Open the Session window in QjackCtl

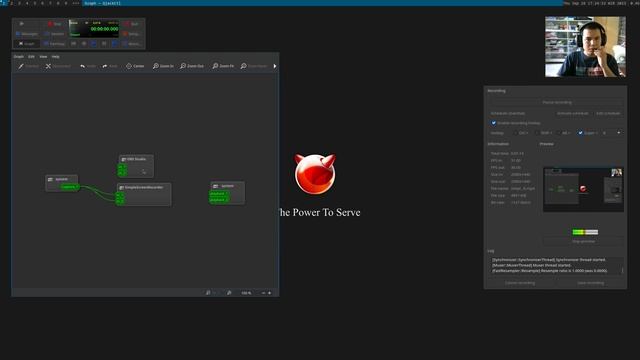(x=54, y=34)
